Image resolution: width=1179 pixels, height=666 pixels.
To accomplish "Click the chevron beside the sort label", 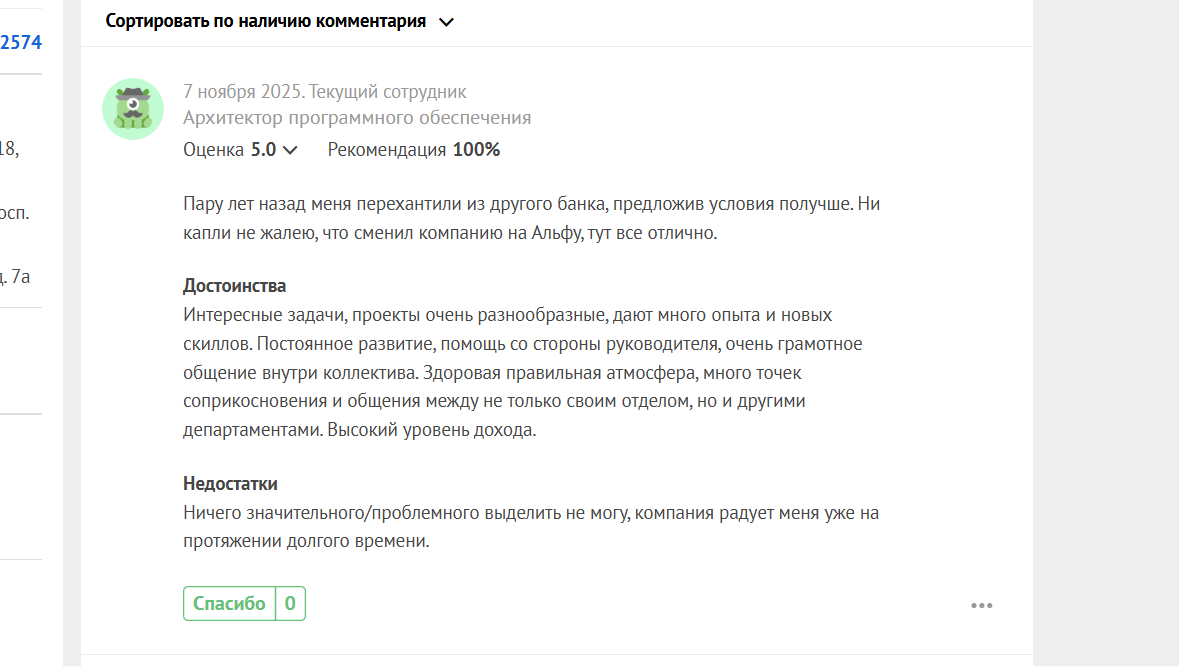I will tap(447, 22).
